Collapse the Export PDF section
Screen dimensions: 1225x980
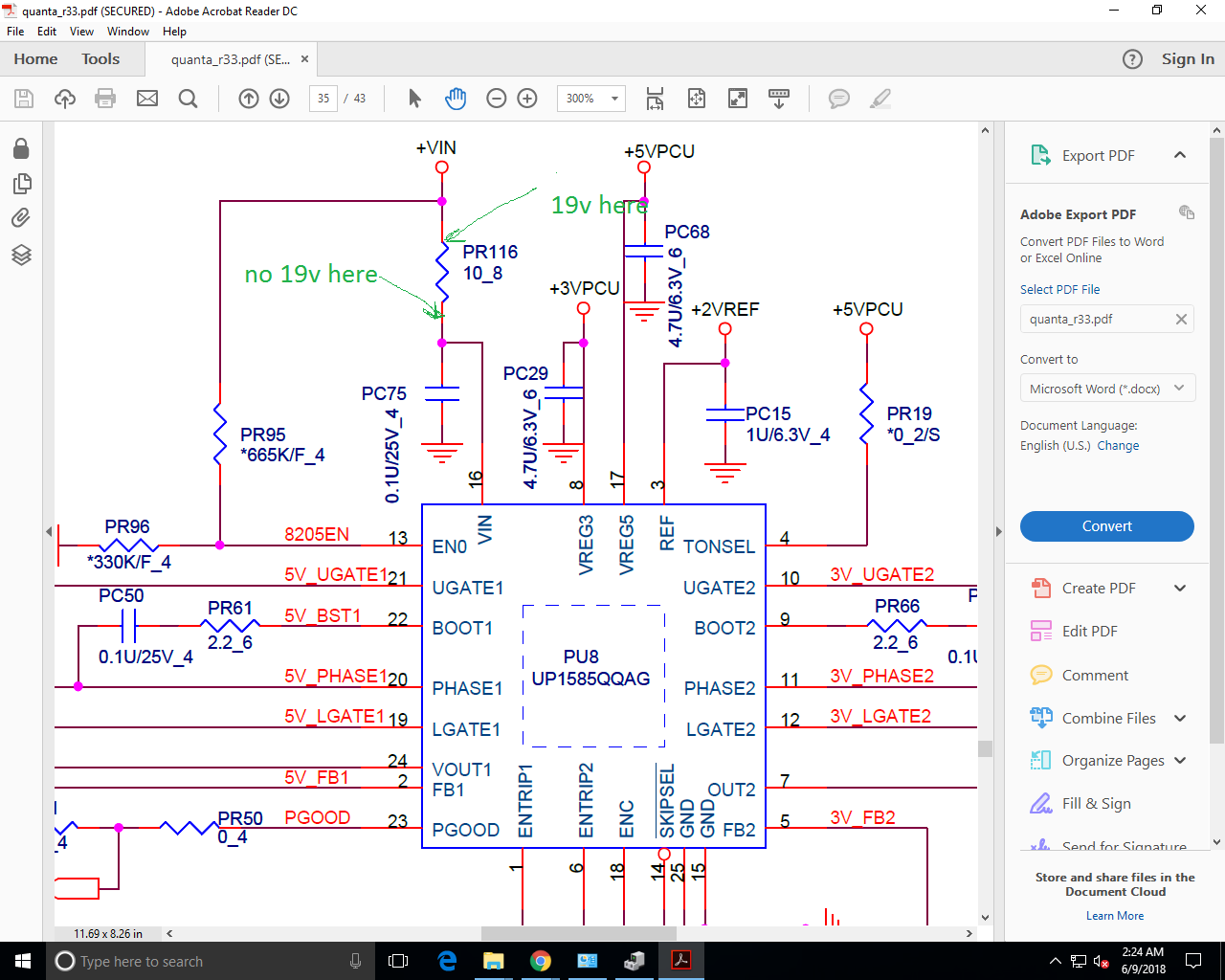1180,155
